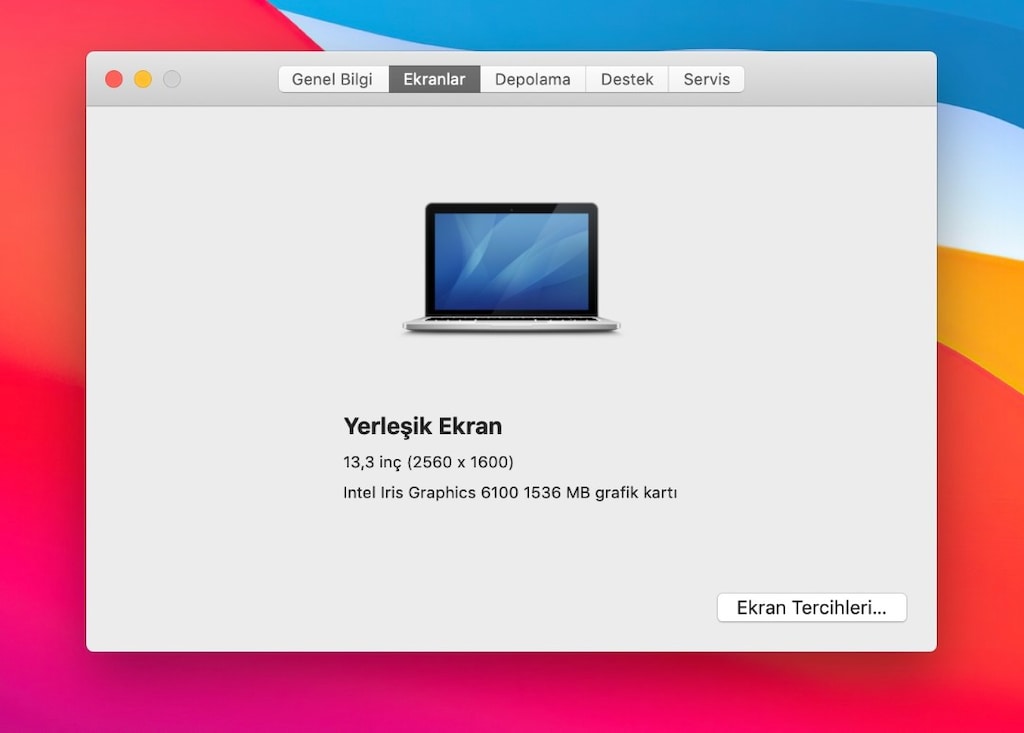This screenshot has width=1024, height=733.
Task: Switch to the Genel Bilgi tab
Action: pyautogui.click(x=333, y=79)
